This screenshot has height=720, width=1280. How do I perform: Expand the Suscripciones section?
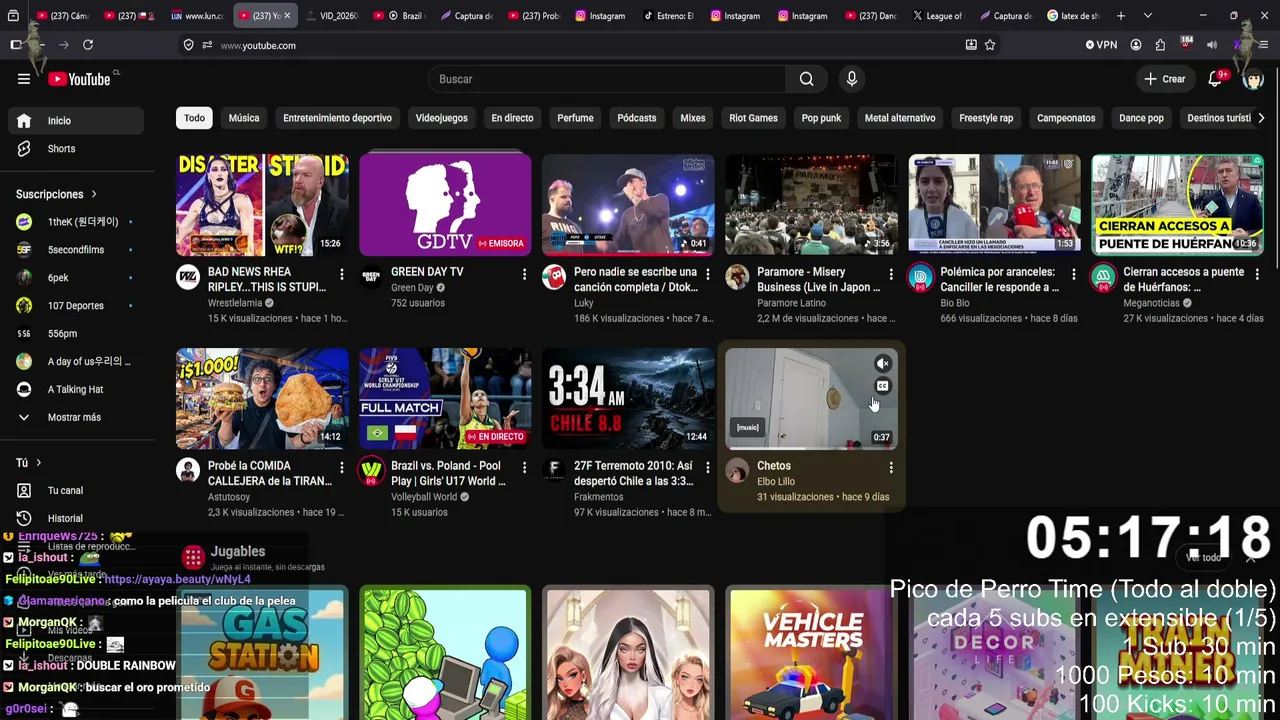(x=56, y=194)
